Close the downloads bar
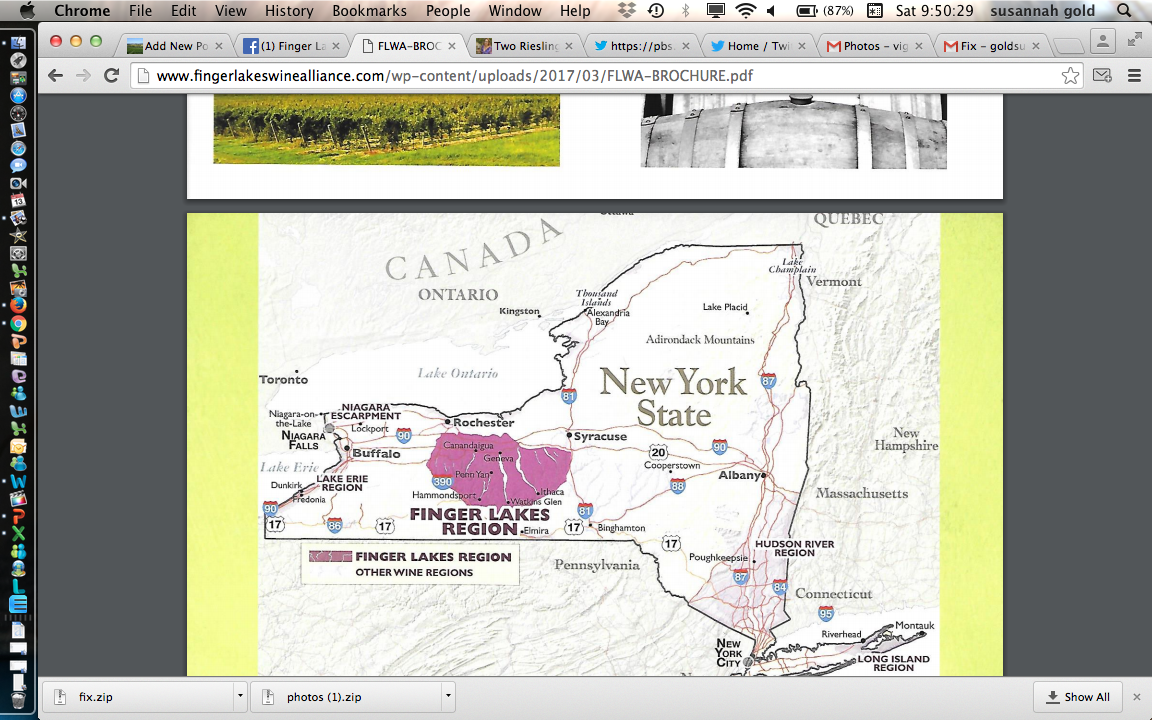The height and width of the screenshot is (720, 1152). tap(1136, 697)
